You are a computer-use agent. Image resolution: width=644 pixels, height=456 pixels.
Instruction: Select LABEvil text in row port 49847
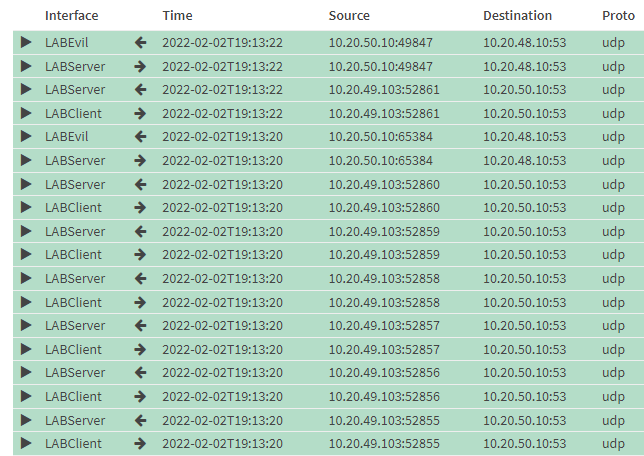[x=67, y=42]
